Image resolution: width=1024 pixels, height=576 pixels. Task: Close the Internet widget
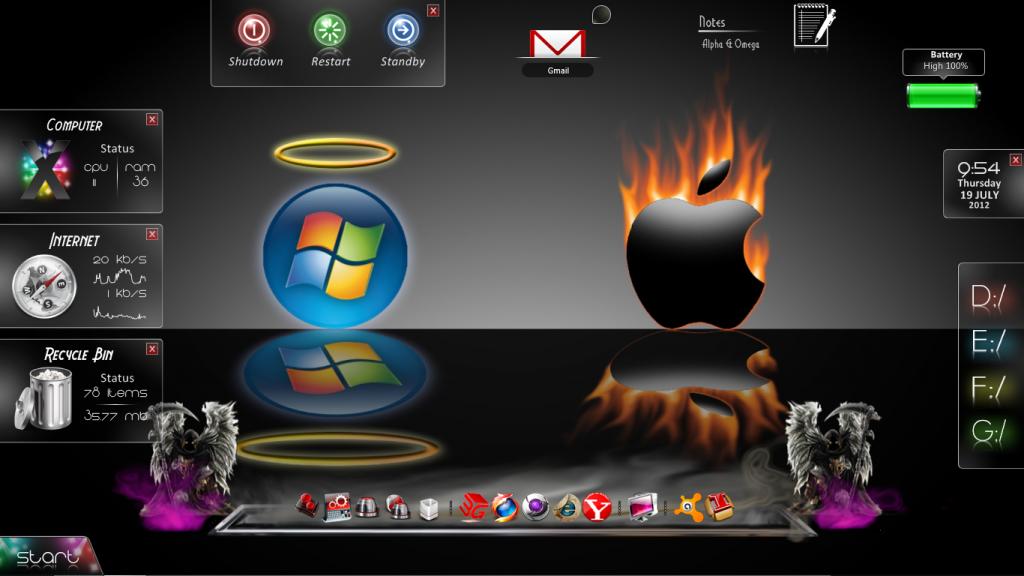(x=152, y=234)
